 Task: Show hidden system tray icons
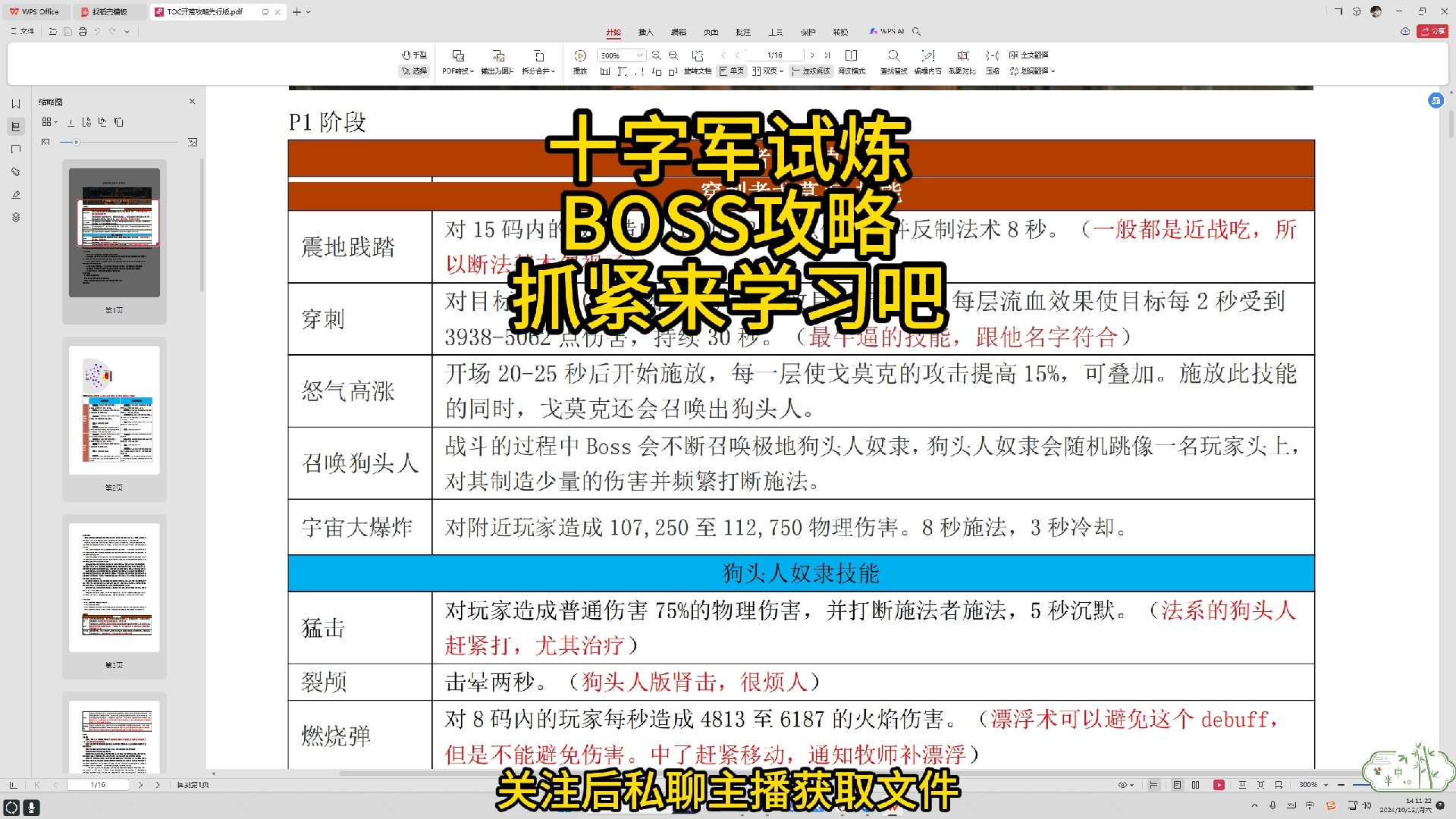pos(1254,805)
